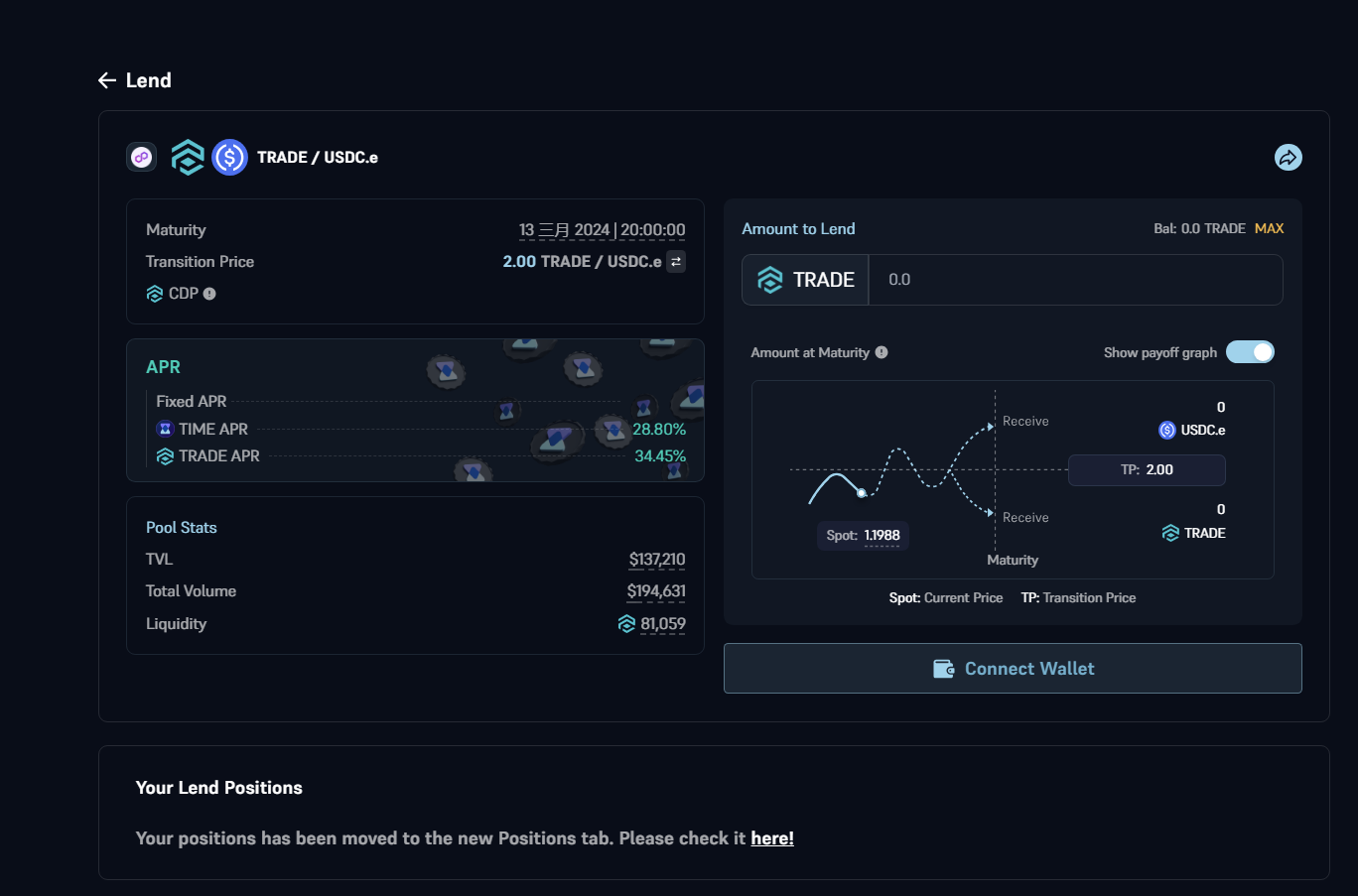Click the Spot 1.1988 price label

click(863, 536)
